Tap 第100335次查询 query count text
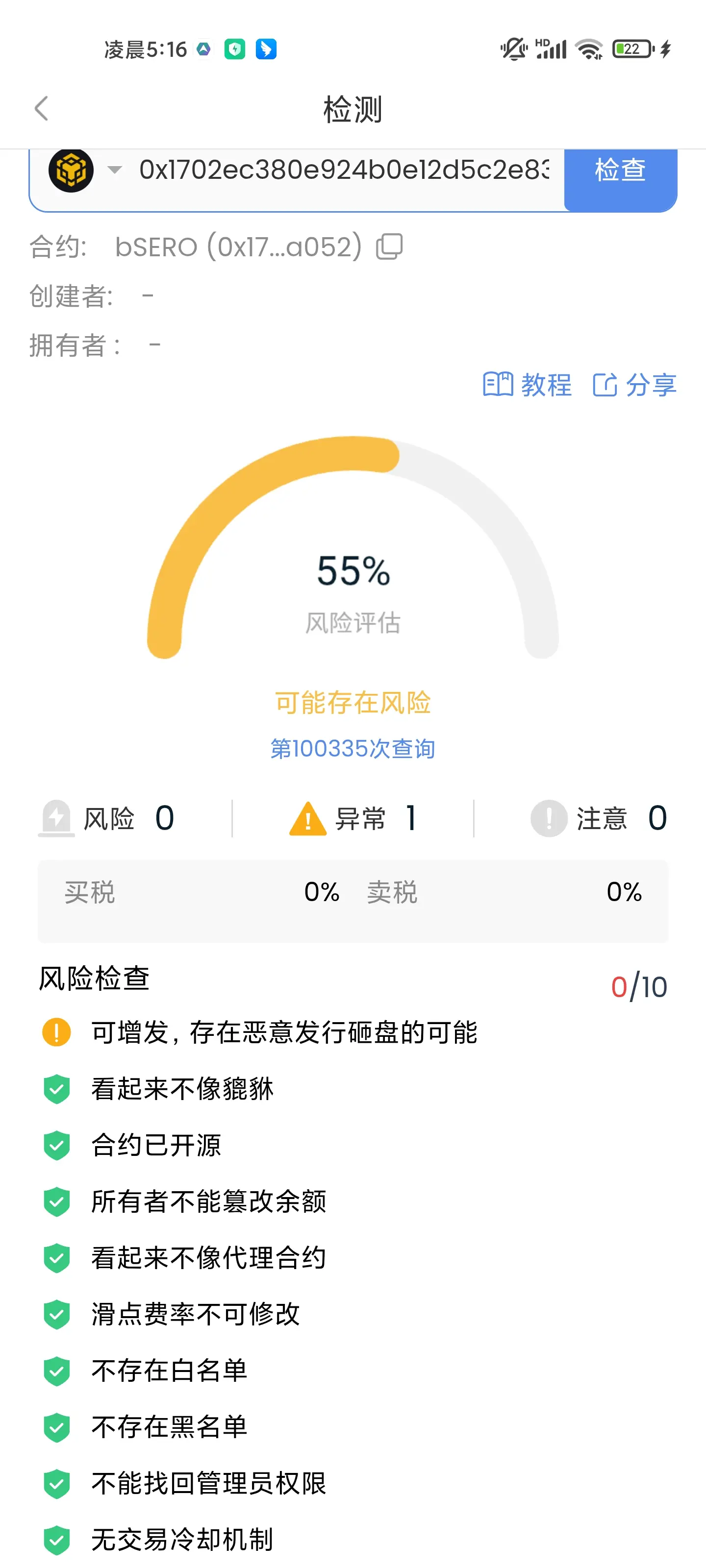Screen dimensions: 706x1568 (353, 749)
